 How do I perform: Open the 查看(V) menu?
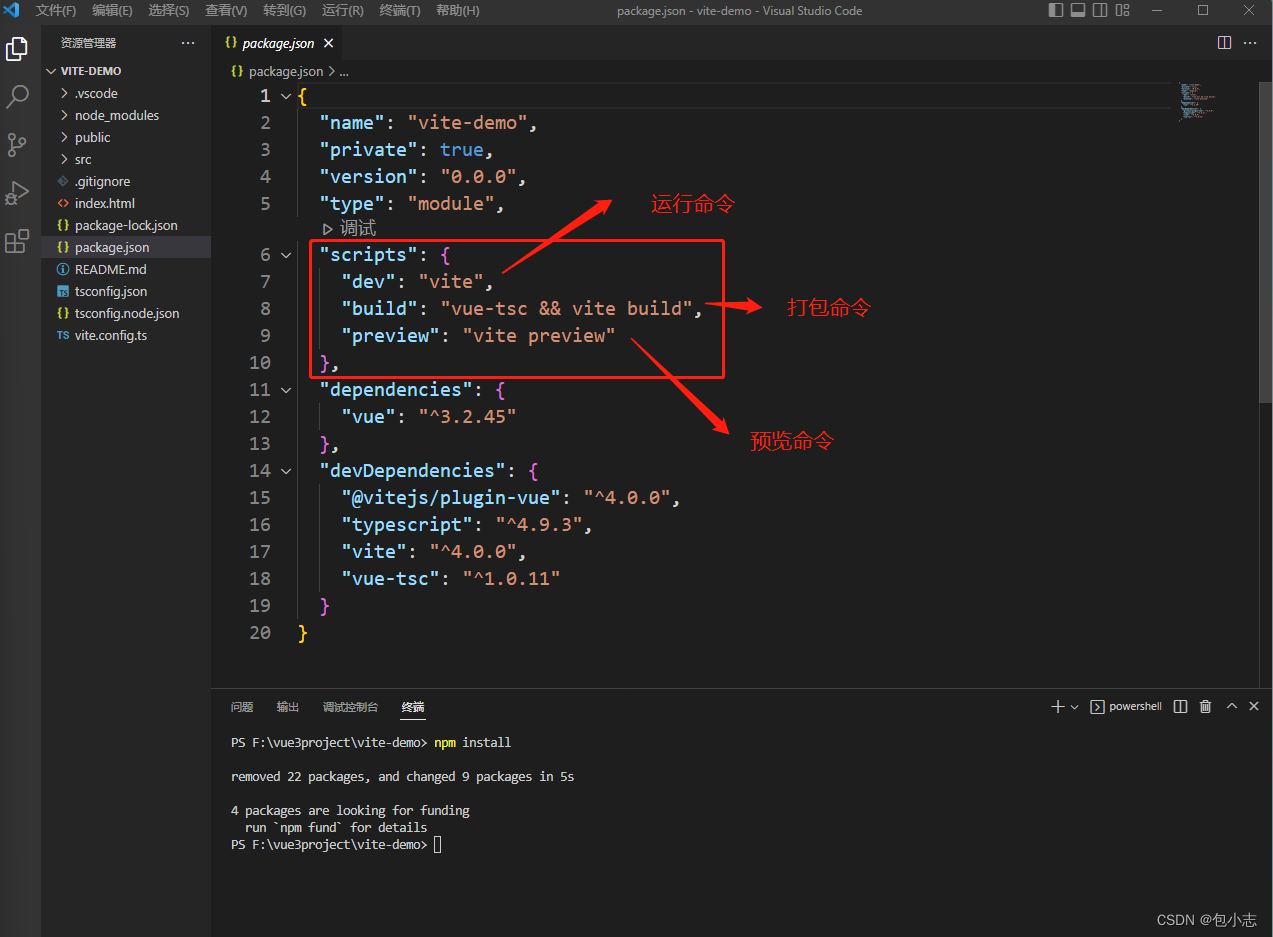point(226,11)
